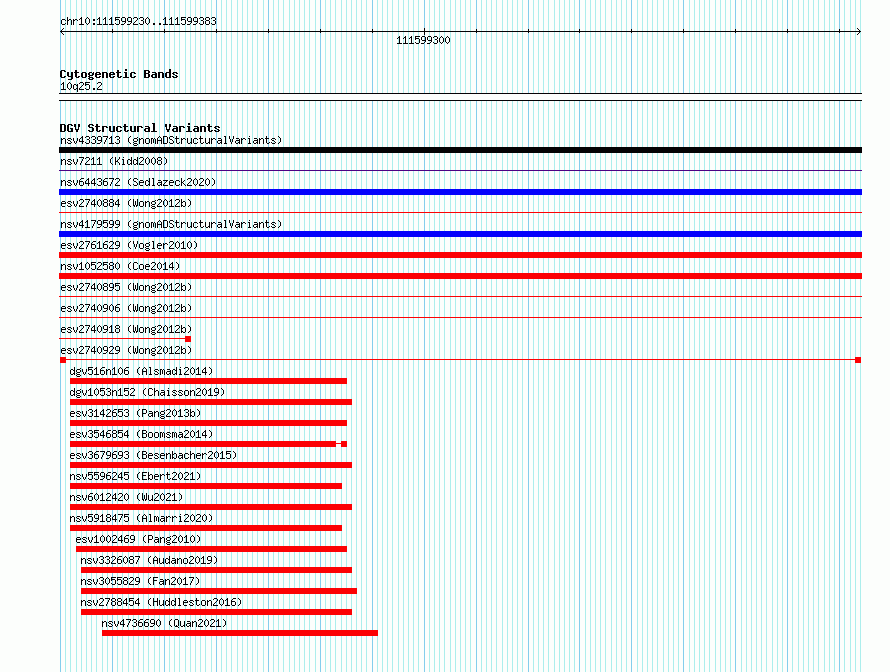
Task: Click the esv2740929 (Wong2012b) label
Action: tap(126, 350)
